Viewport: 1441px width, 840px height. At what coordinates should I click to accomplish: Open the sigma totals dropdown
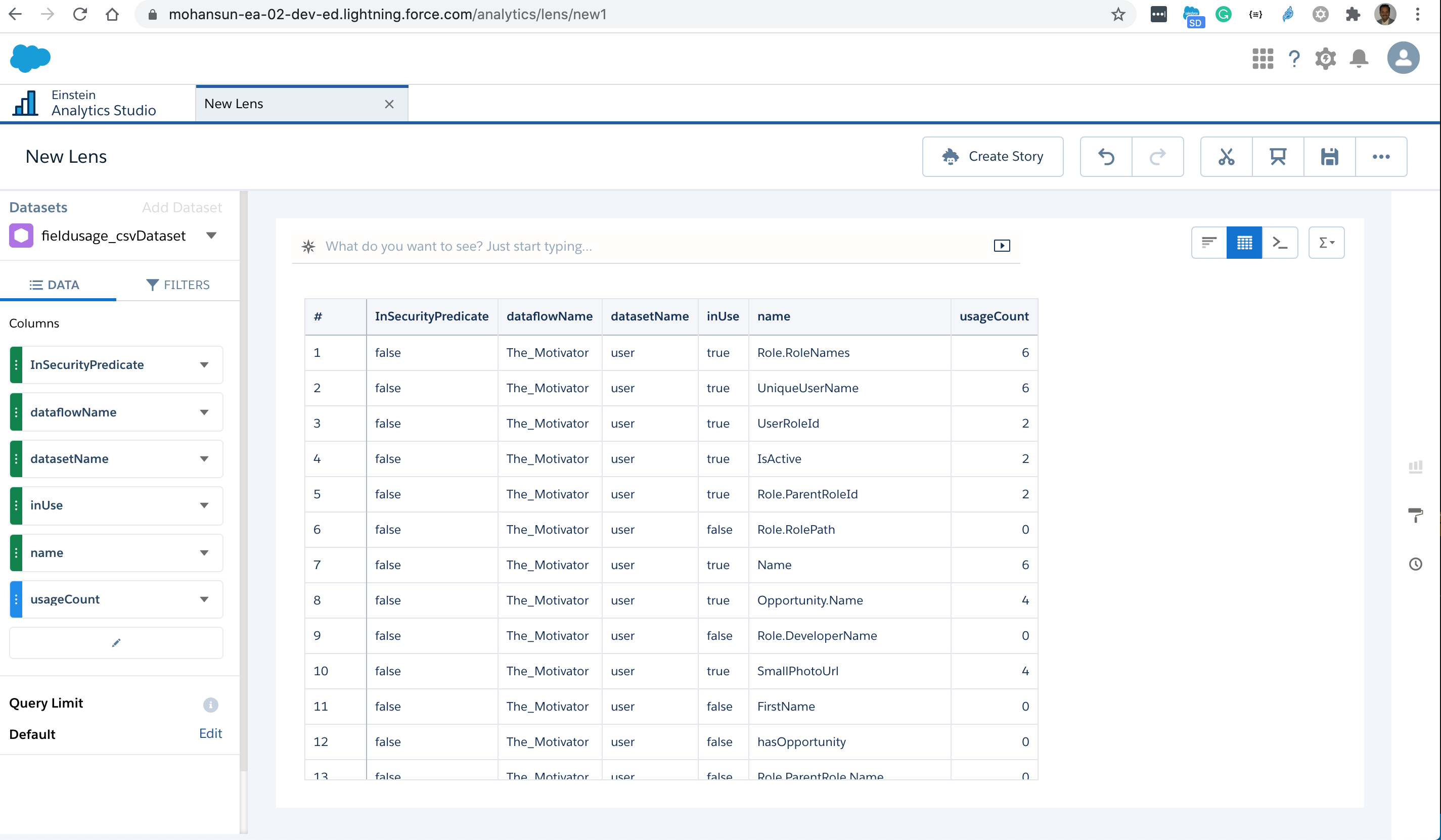point(1326,243)
